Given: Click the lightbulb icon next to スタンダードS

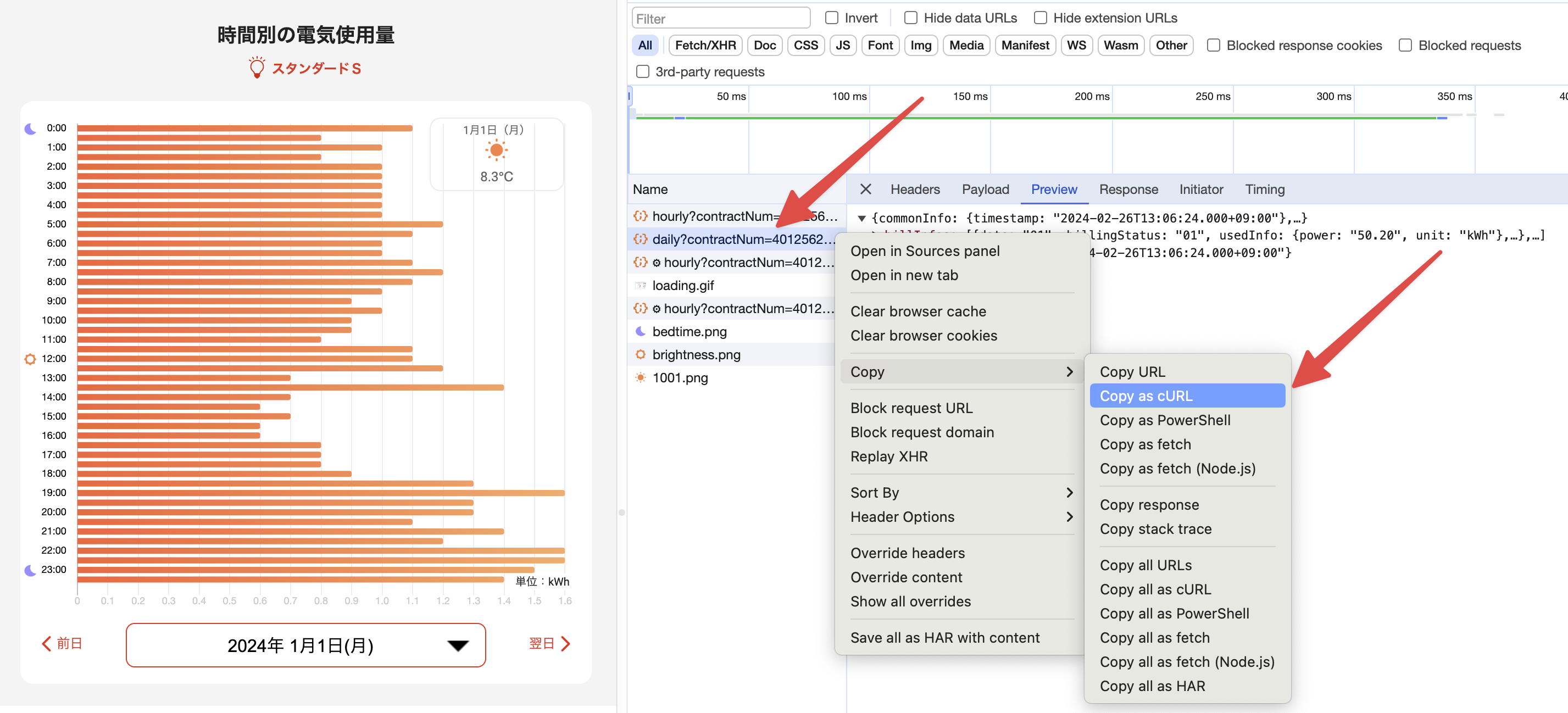Looking at the screenshot, I should (x=257, y=68).
